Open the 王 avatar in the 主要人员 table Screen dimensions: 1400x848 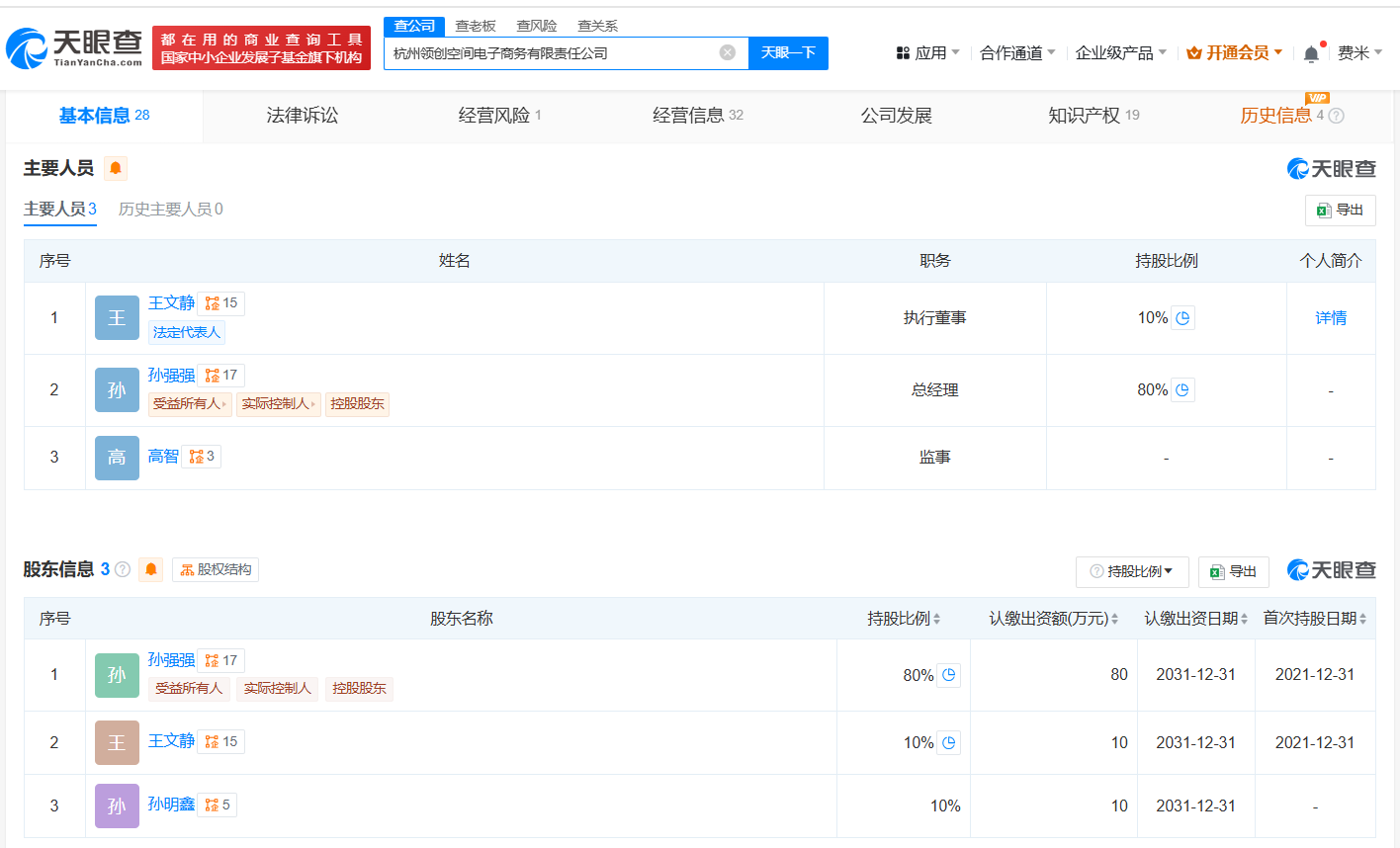117,318
